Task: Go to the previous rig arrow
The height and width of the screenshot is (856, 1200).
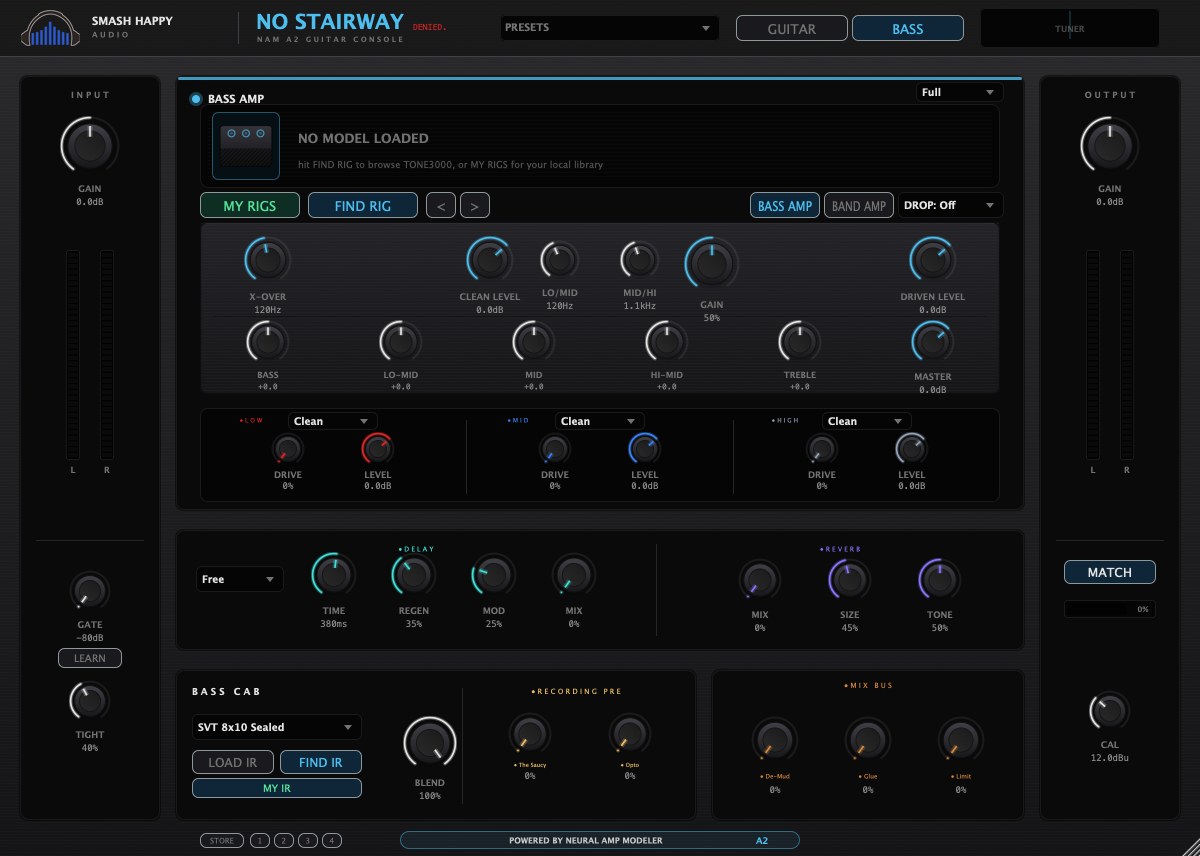Action: coord(441,206)
